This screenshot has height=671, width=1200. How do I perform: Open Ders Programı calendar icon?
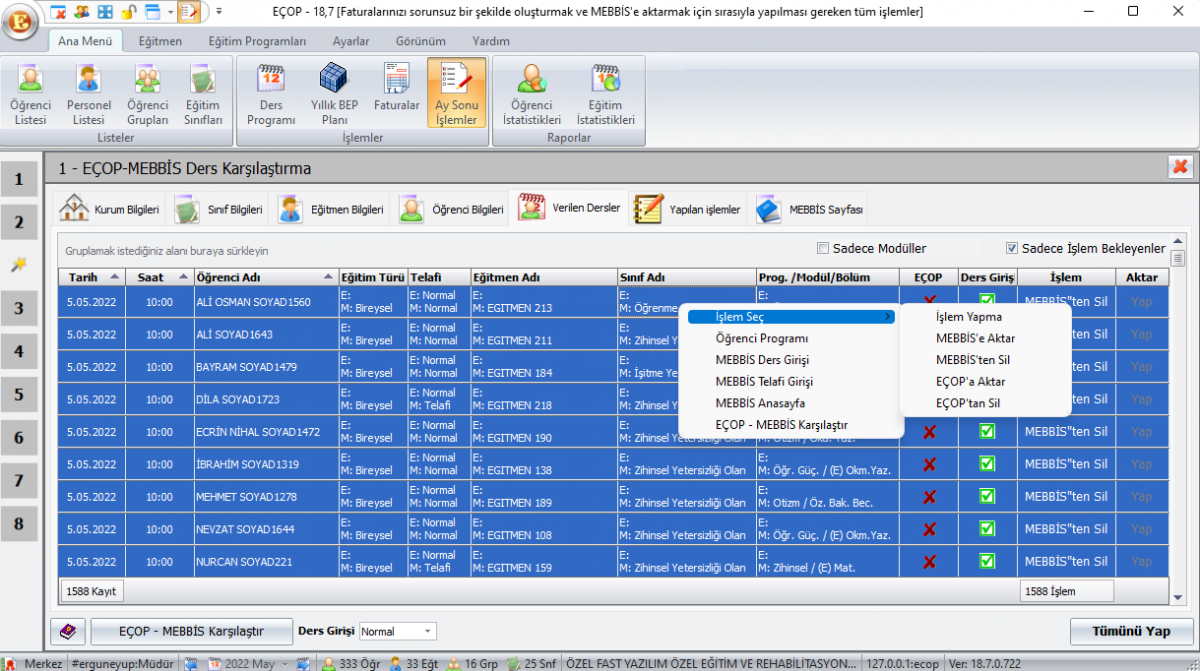271,95
